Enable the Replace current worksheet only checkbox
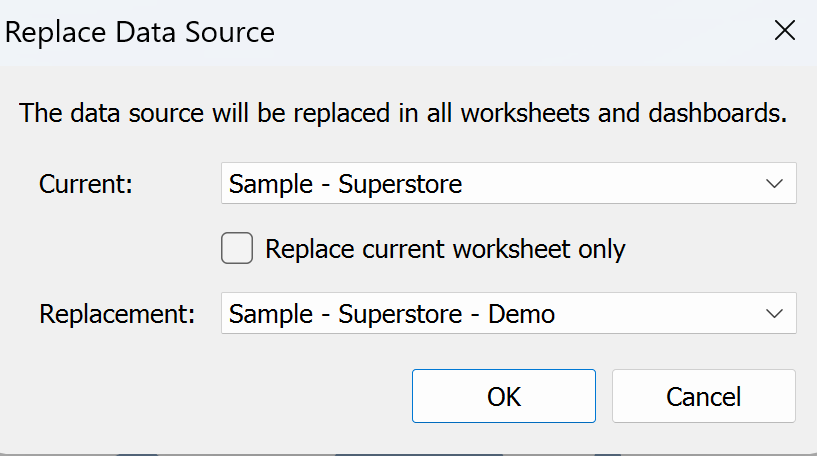This screenshot has width=817, height=456. pos(237,248)
